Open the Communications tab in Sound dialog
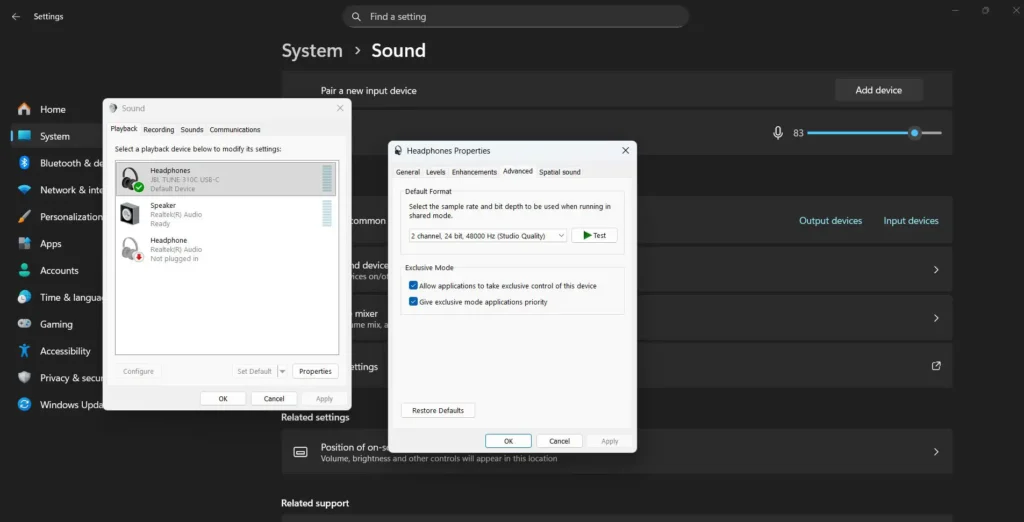The image size is (1024, 522). [x=235, y=129]
